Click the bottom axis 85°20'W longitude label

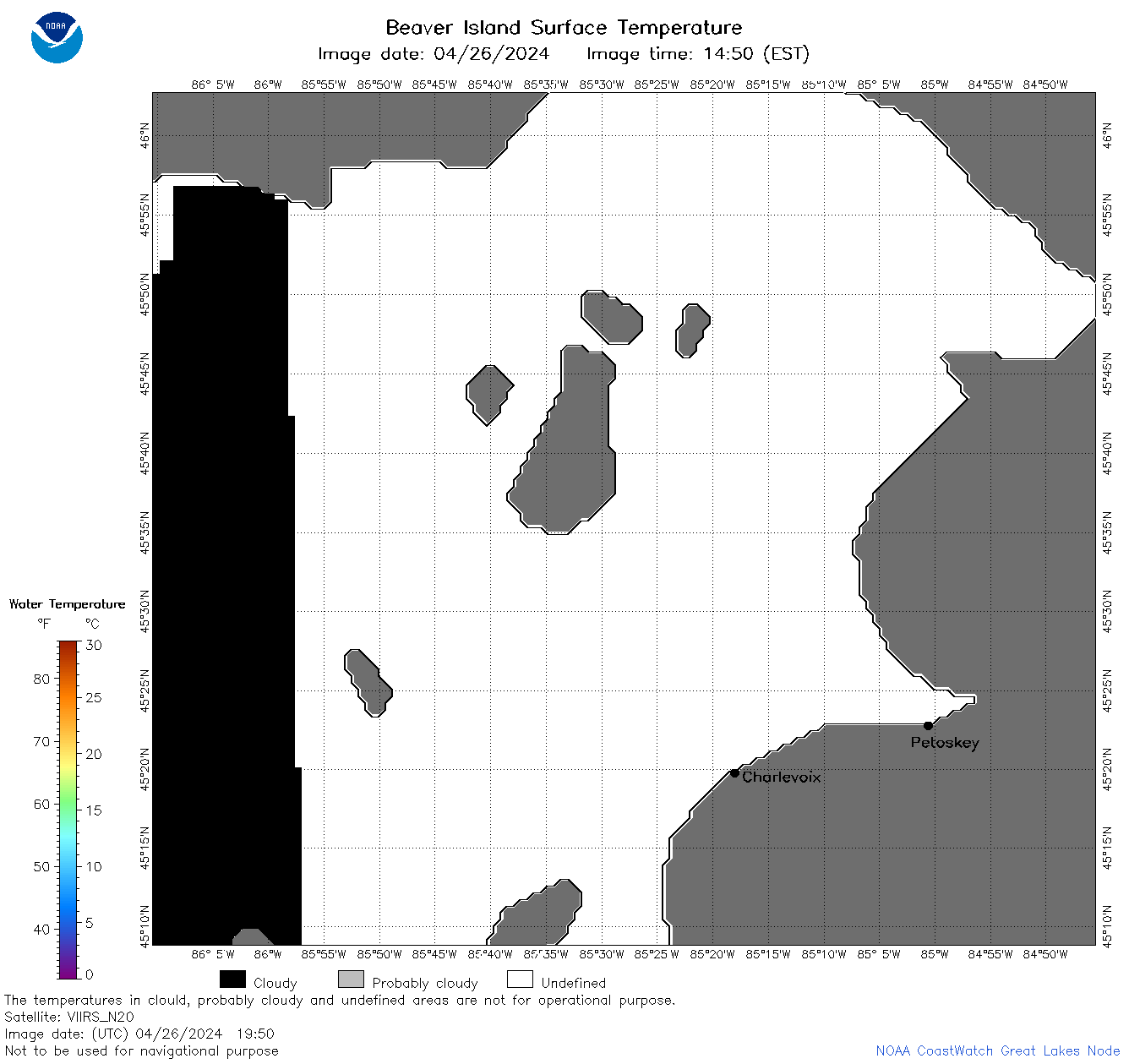[x=712, y=954]
